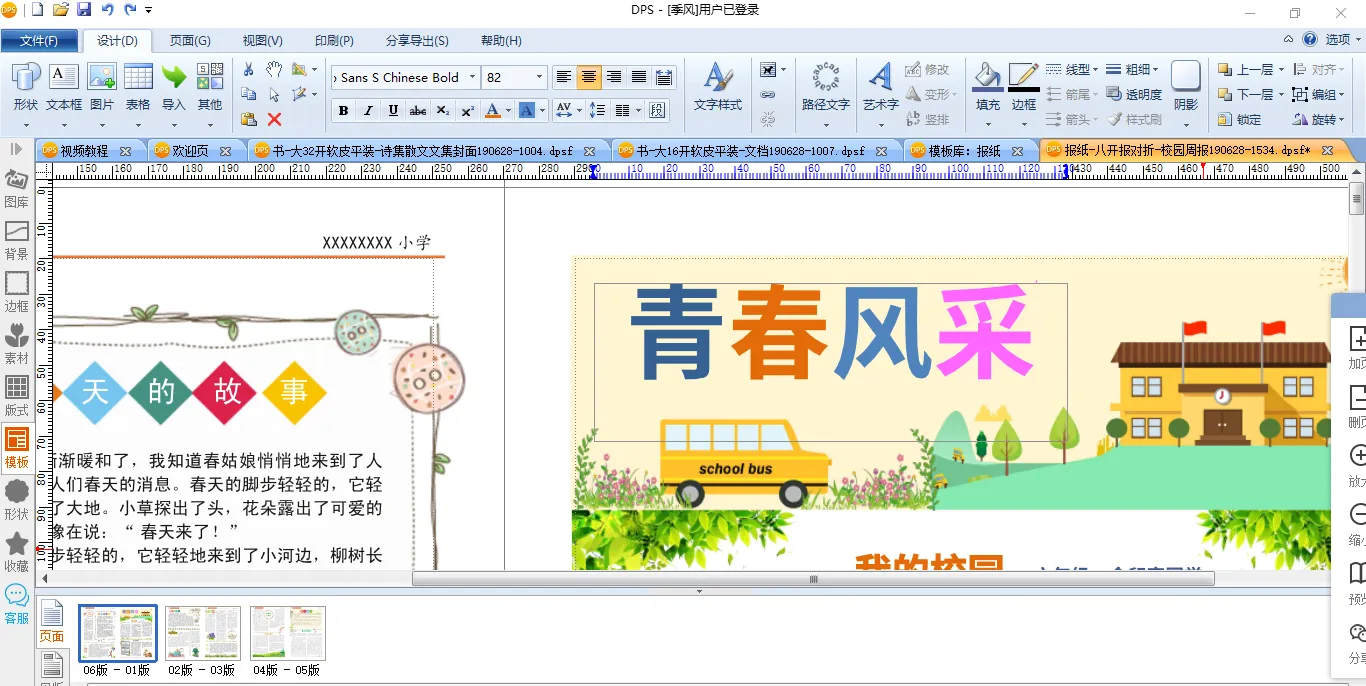Viewport: 1366px width, 686px height.
Task: Toggle bold formatting
Action: click(x=343, y=110)
